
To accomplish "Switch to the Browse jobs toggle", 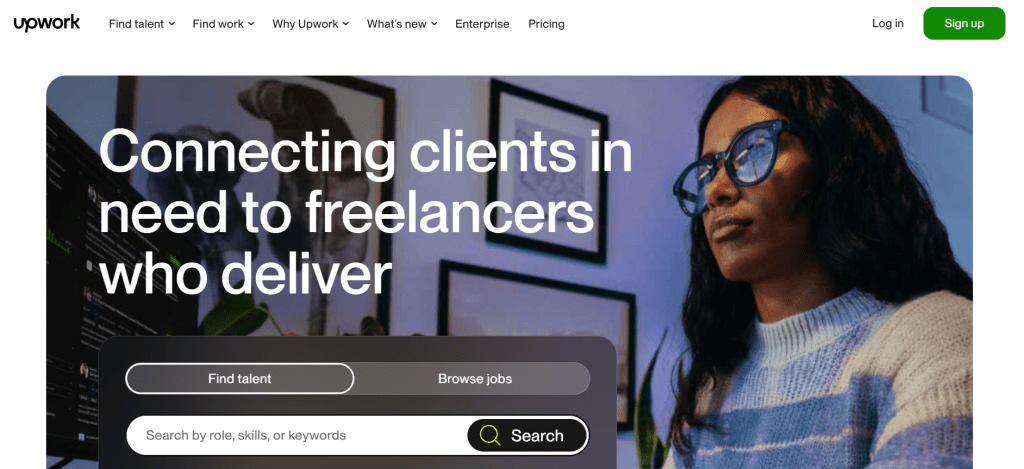I will pos(475,379).
